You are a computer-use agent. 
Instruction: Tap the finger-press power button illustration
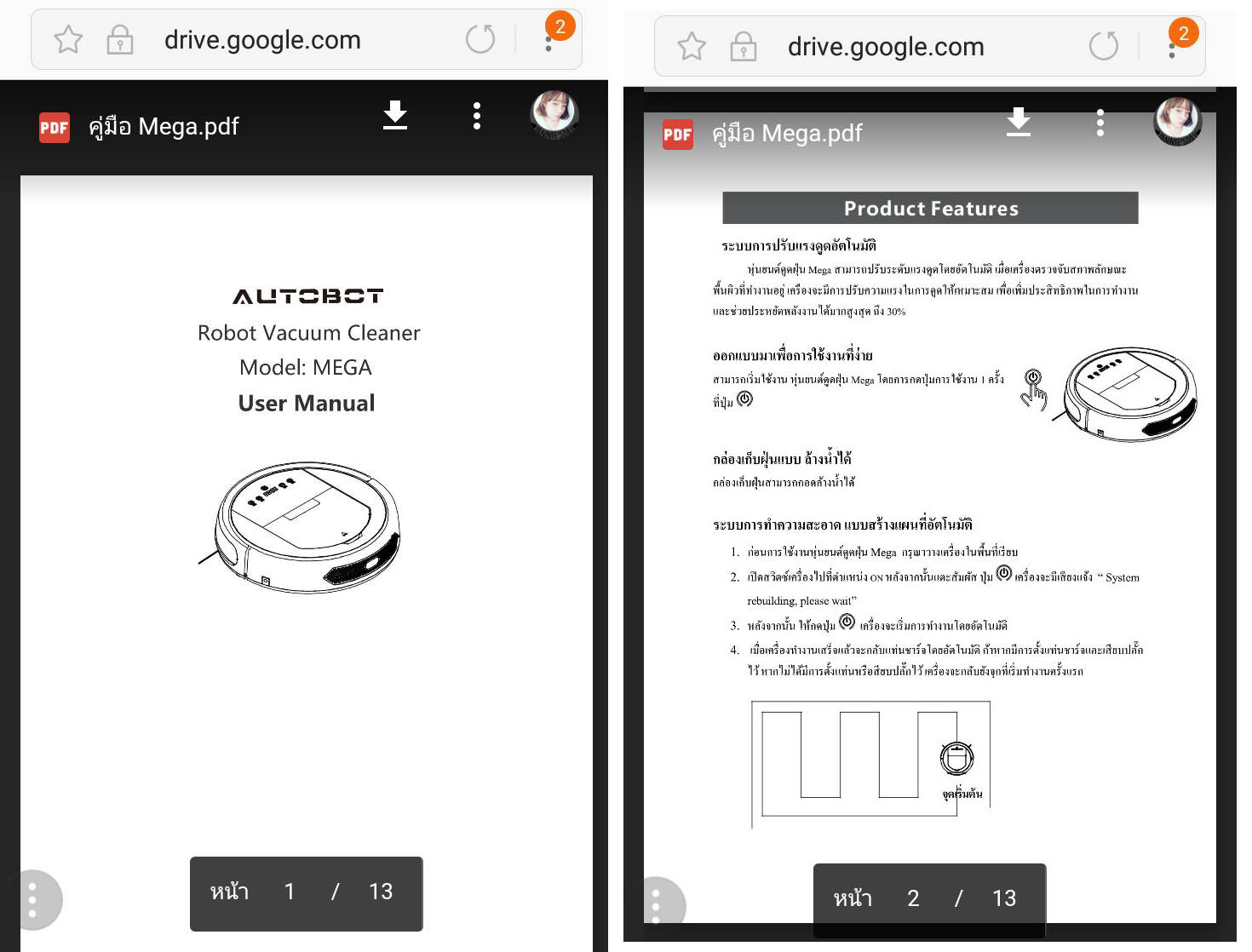(x=1033, y=389)
